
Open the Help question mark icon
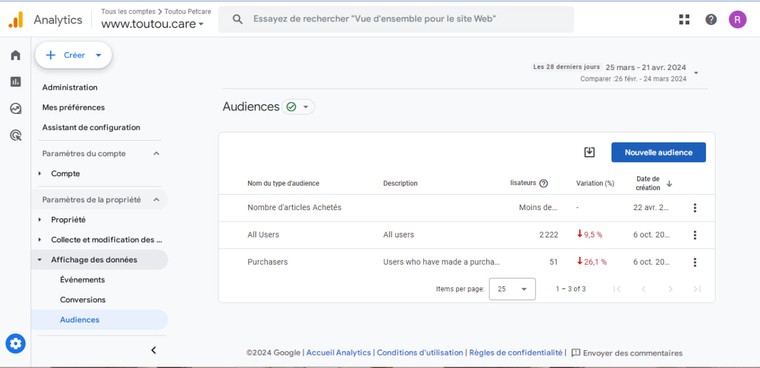point(711,19)
